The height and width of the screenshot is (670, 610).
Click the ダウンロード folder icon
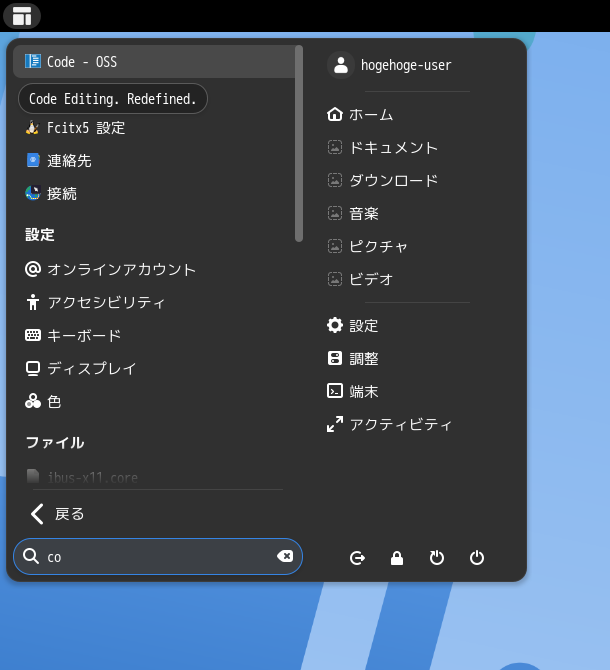(x=335, y=180)
